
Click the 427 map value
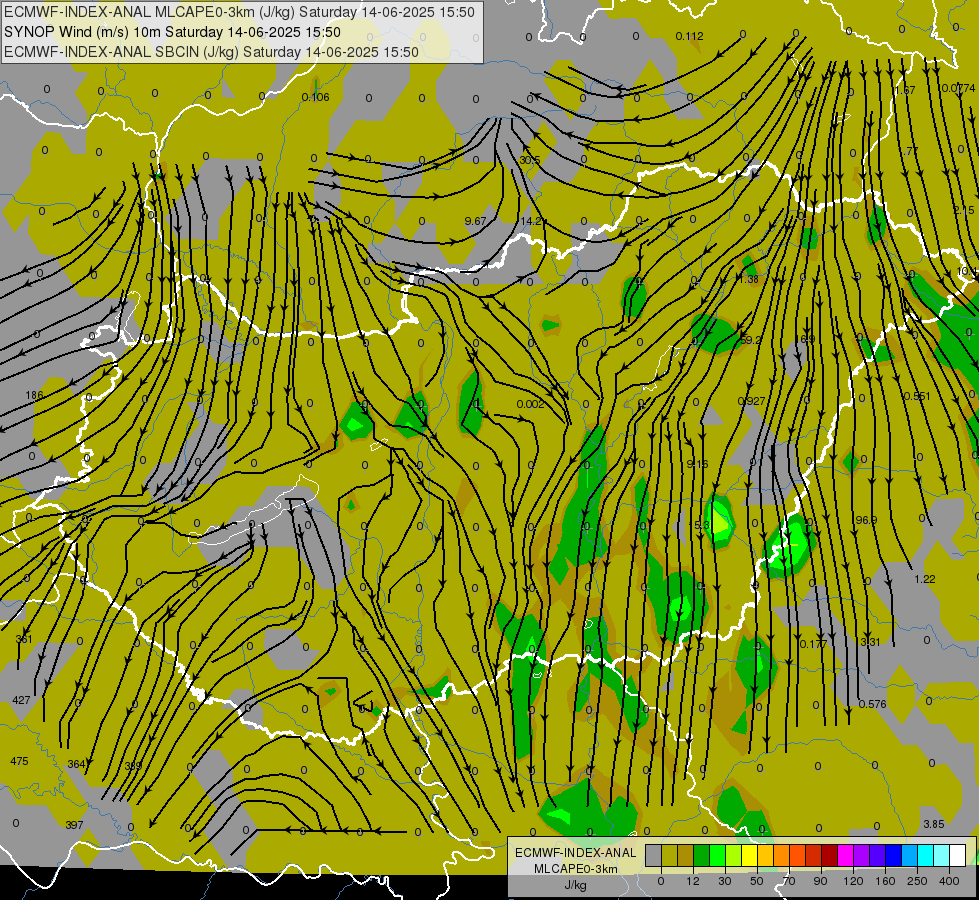click(x=21, y=700)
